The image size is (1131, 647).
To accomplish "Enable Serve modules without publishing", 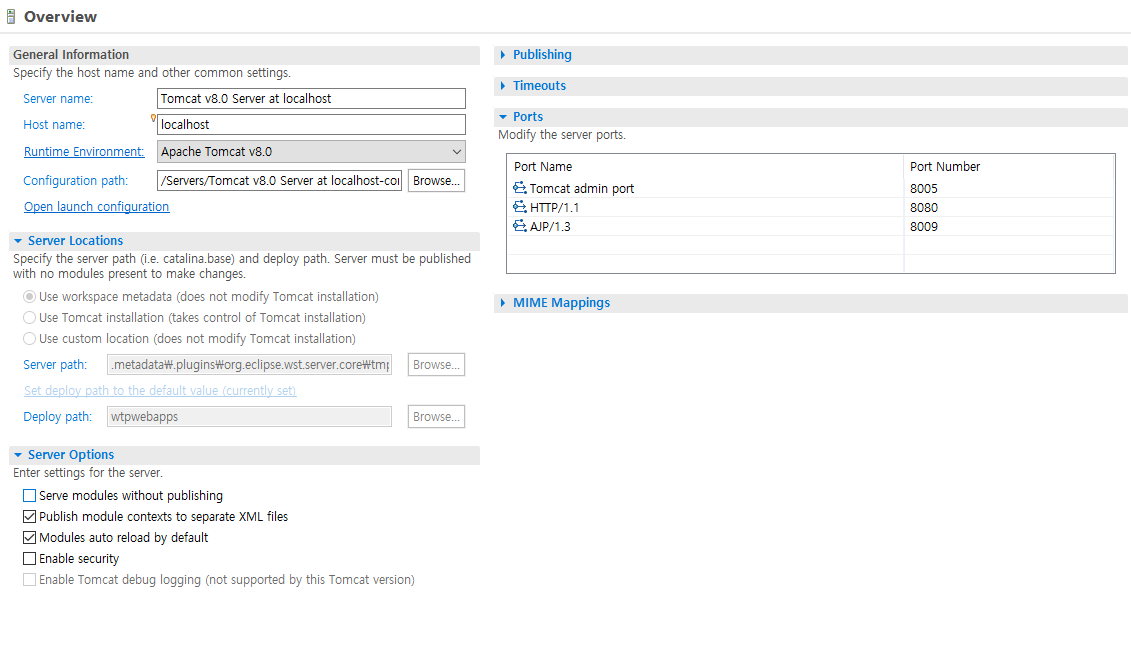I will [30, 496].
